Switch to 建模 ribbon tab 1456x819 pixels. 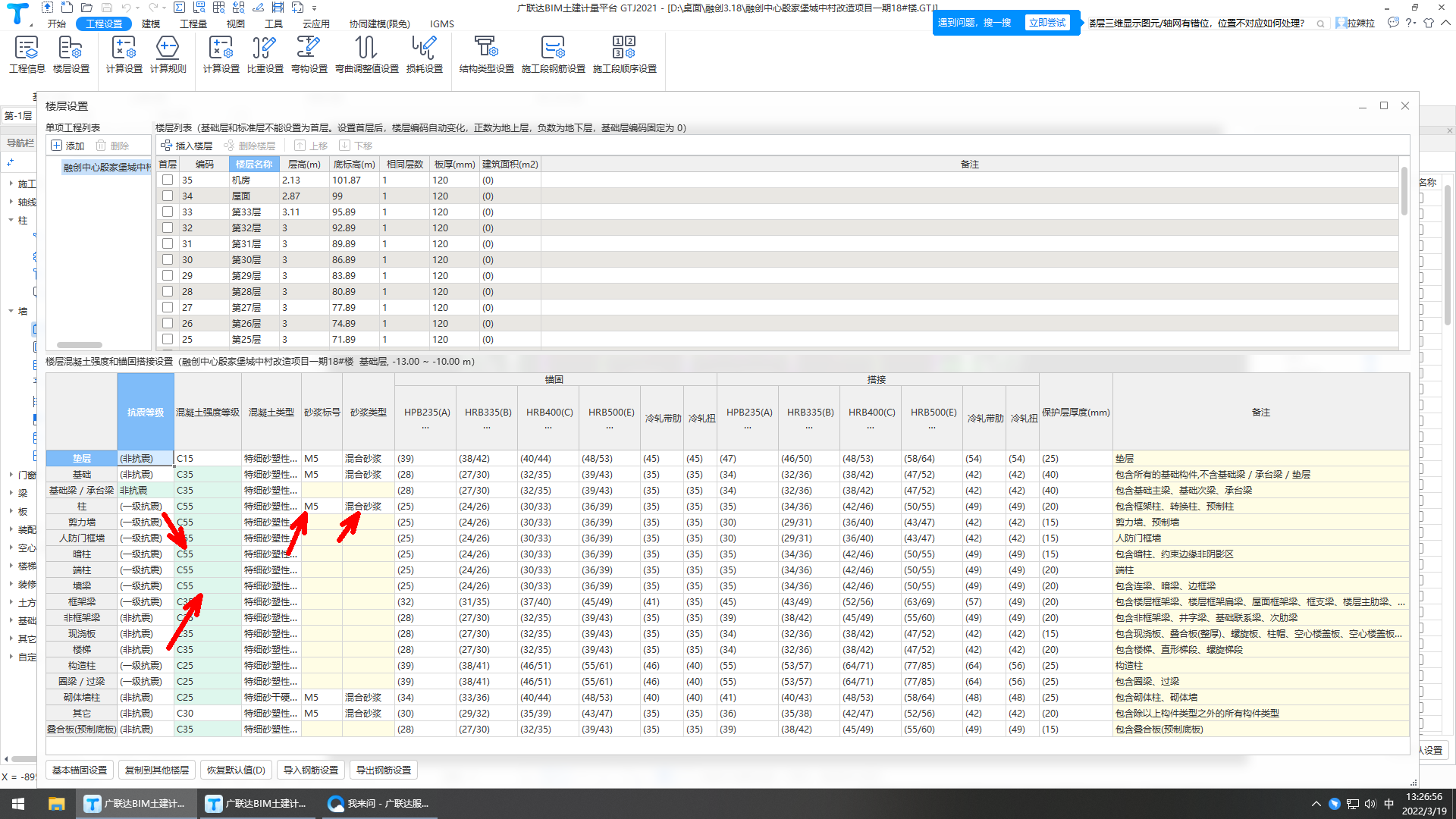coord(151,24)
